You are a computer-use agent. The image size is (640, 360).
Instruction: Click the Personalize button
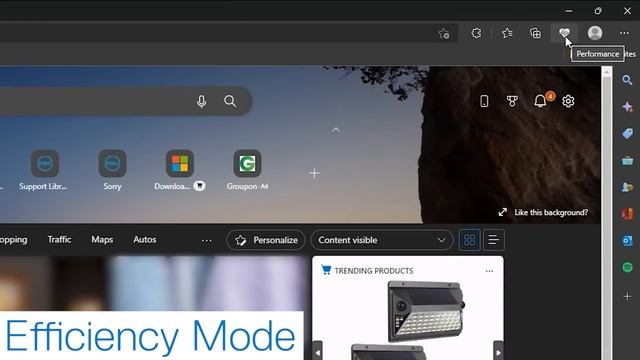click(x=266, y=240)
